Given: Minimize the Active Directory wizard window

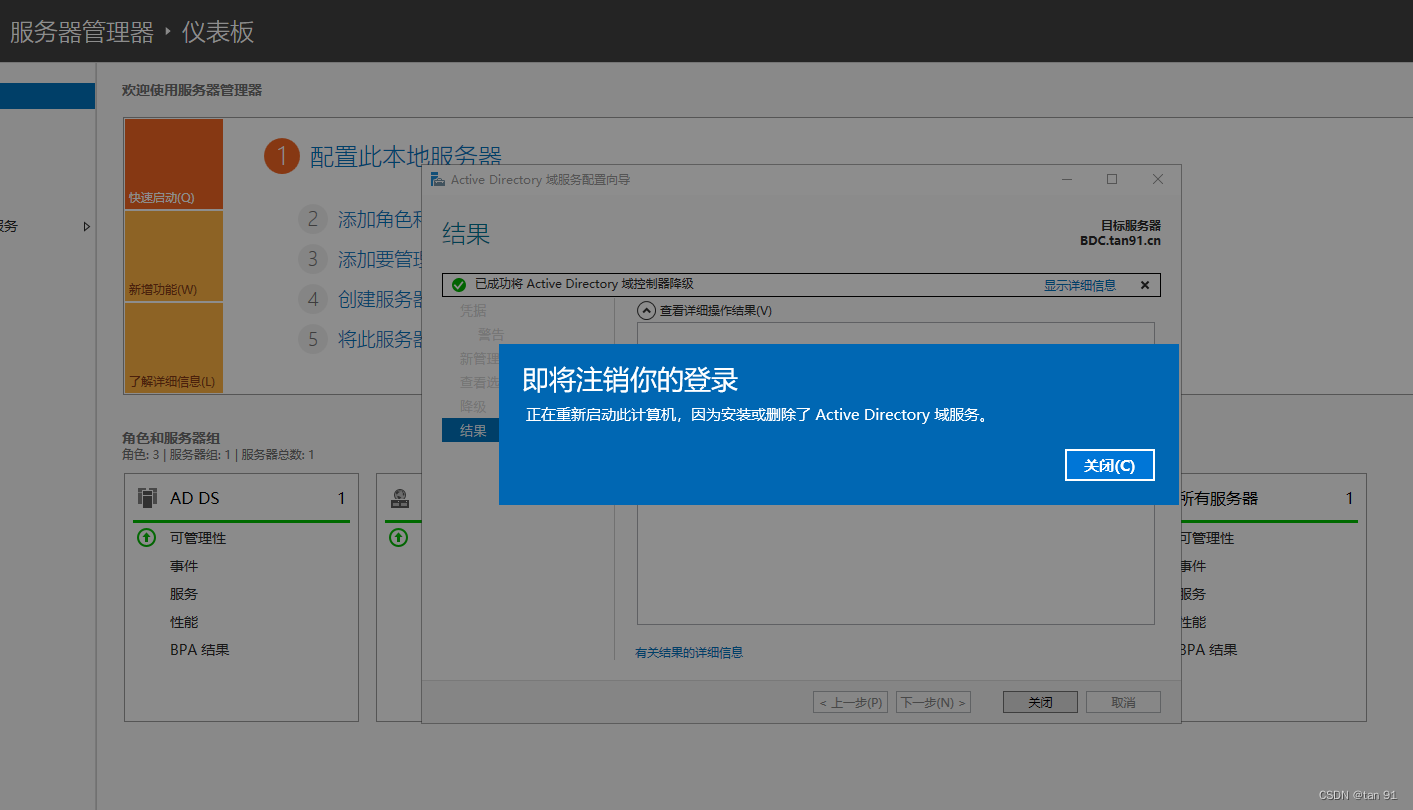Looking at the screenshot, I should coord(1067,179).
